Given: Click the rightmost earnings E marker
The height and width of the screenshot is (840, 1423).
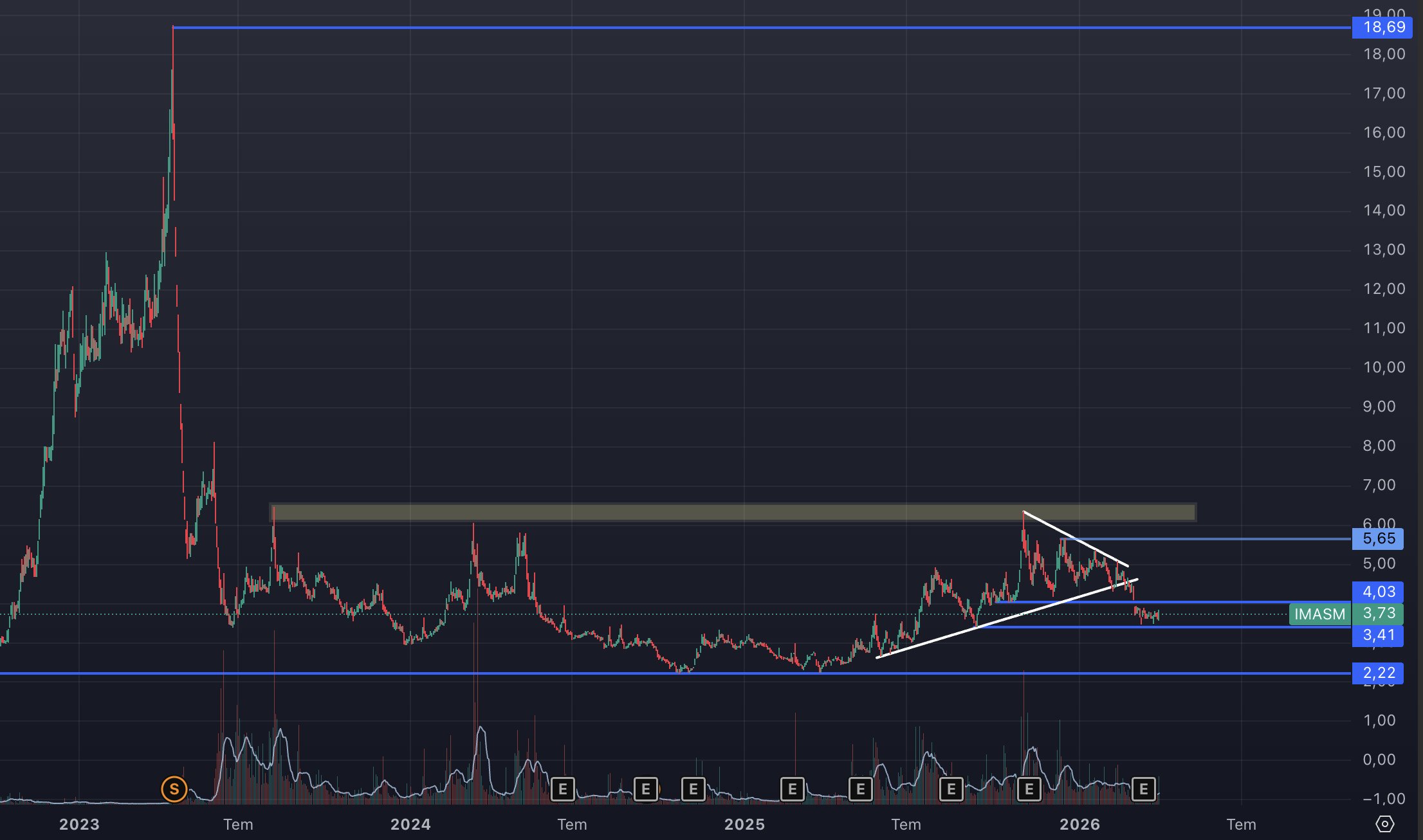Looking at the screenshot, I should pos(1143,789).
